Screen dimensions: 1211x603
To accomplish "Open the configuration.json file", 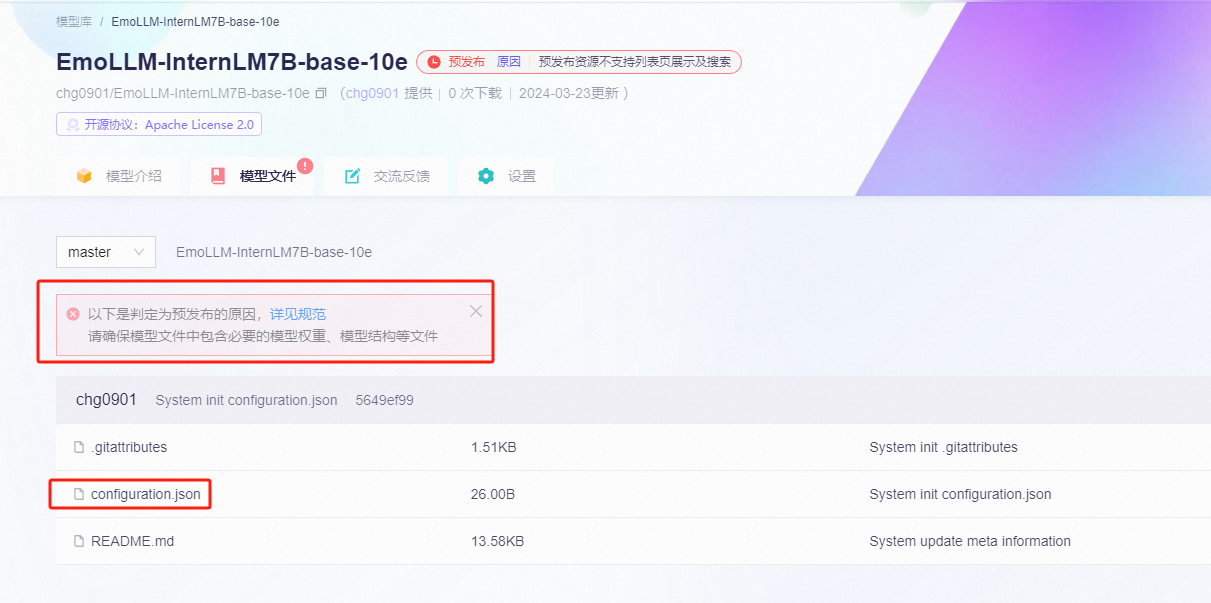I will [145, 494].
